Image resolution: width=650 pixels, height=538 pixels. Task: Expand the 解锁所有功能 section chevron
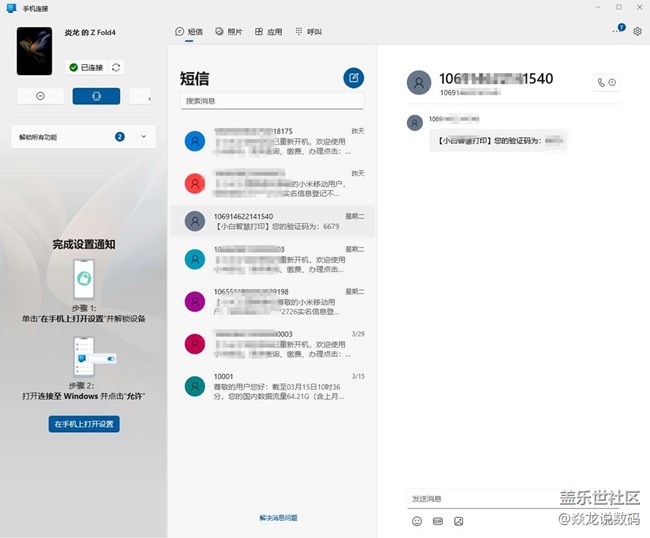pos(143,136)
